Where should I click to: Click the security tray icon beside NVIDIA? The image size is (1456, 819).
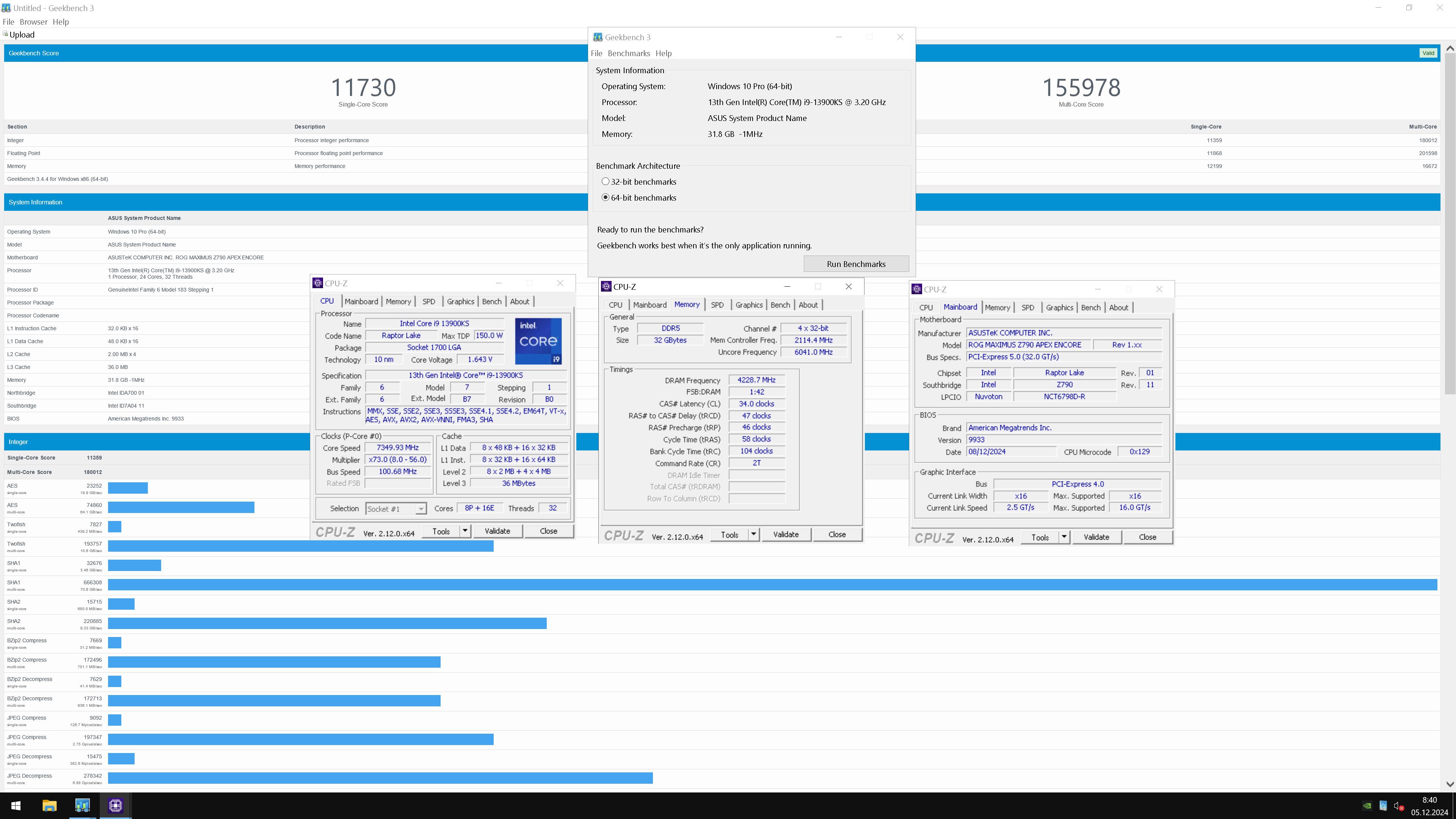tap(1382, 806)
